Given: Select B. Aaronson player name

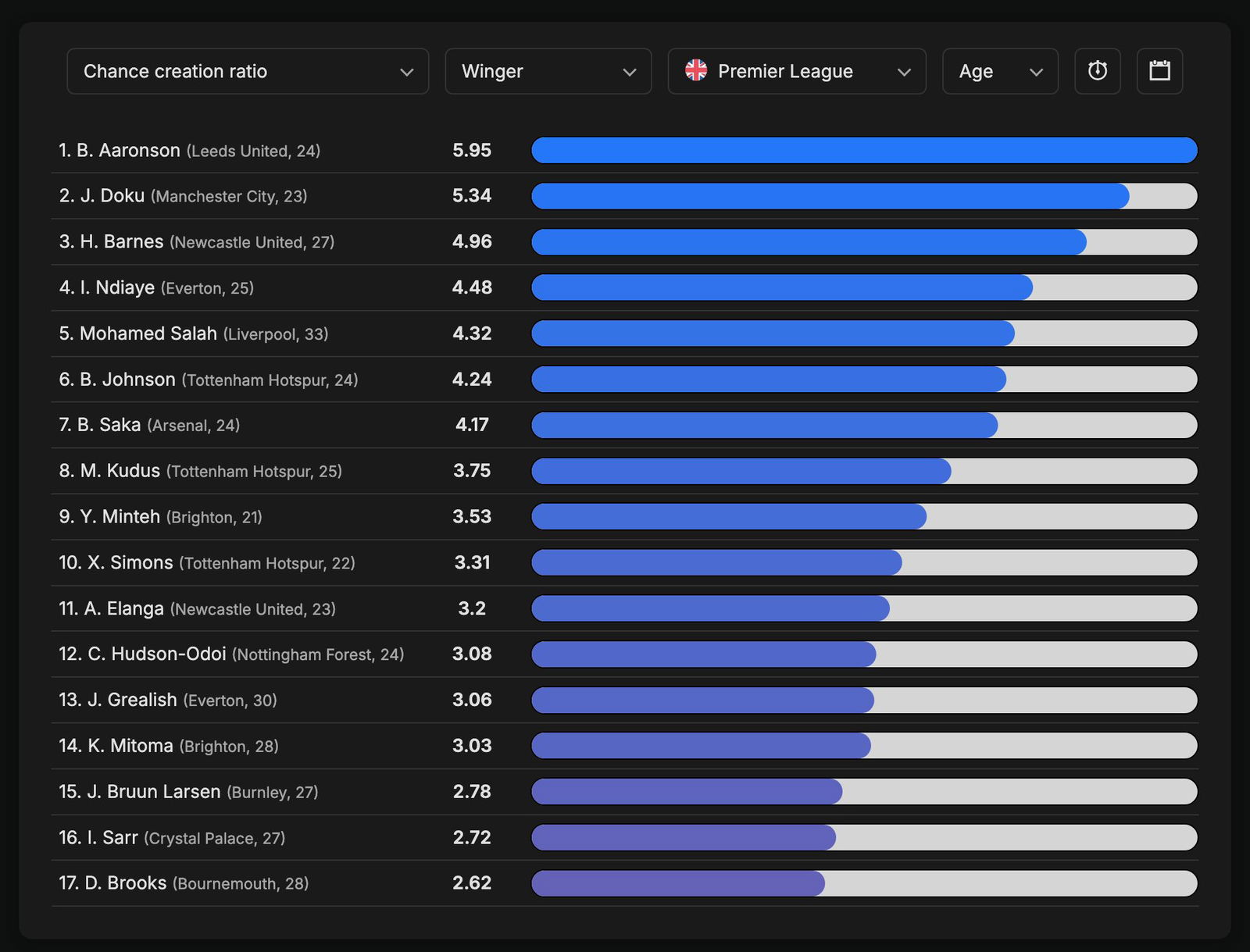Looking at the screenshot, I should (x=128, y=151).
